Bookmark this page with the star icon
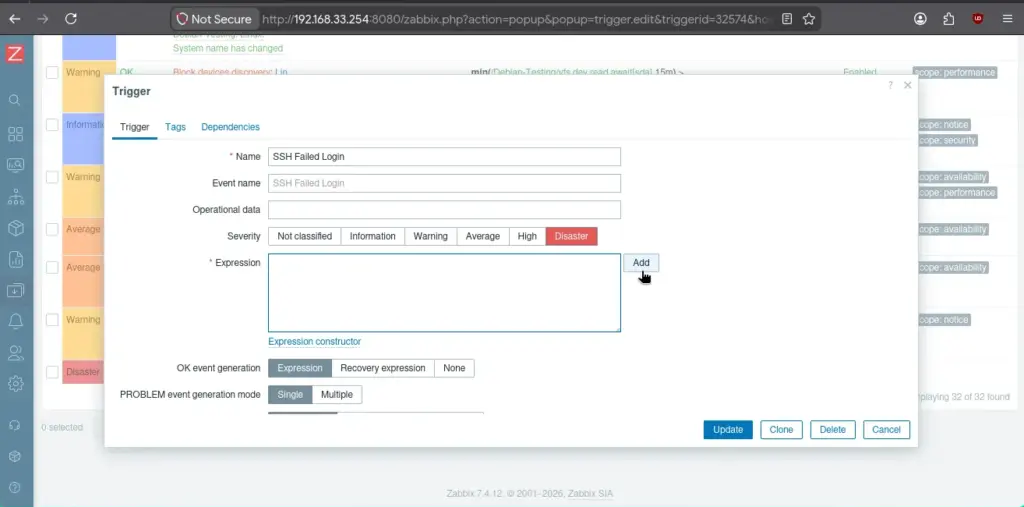 pyautogui.click(x=808, y=19)
